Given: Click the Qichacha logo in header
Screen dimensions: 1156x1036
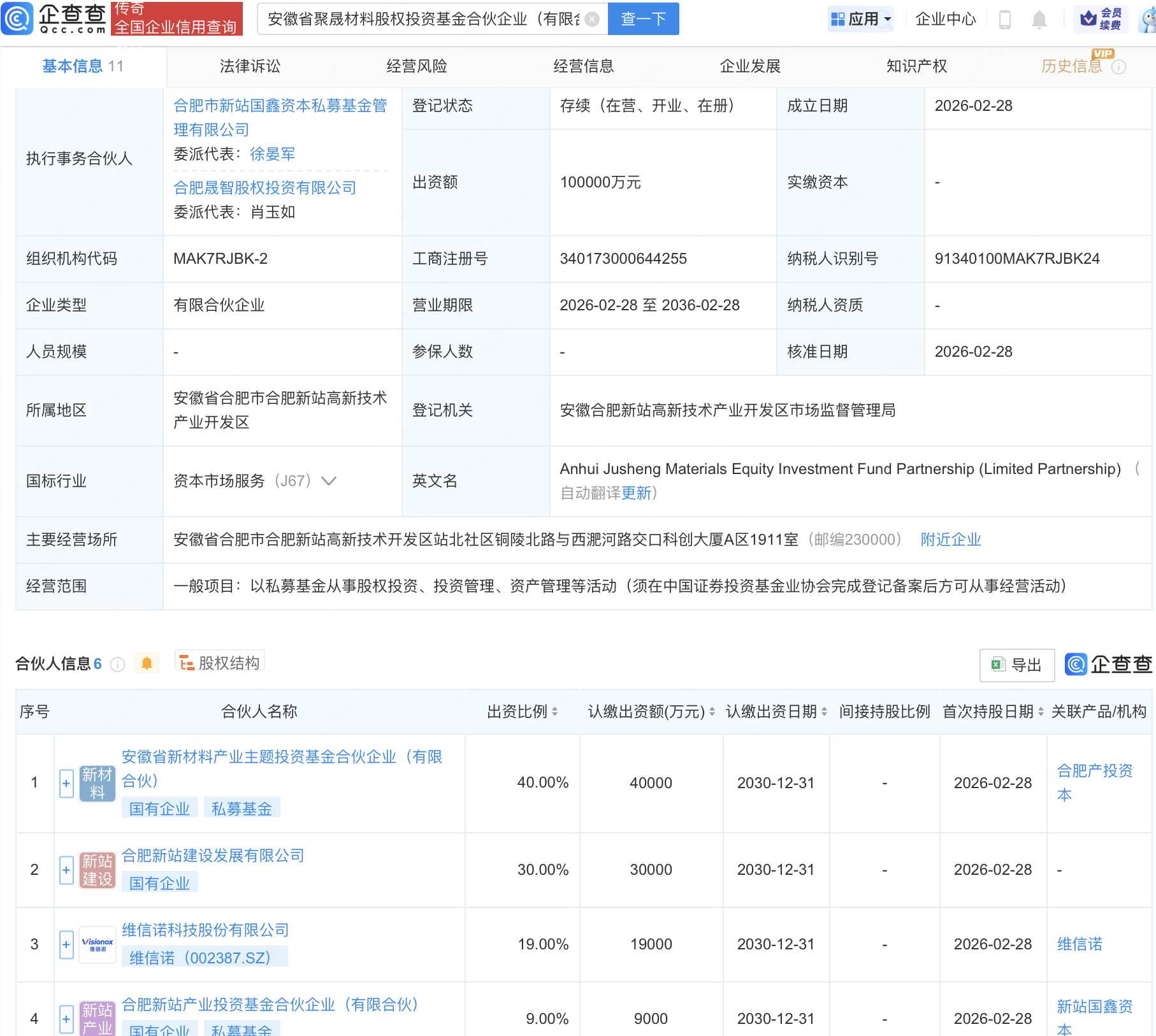Looking at the screenshot, I should pos(54,18).
